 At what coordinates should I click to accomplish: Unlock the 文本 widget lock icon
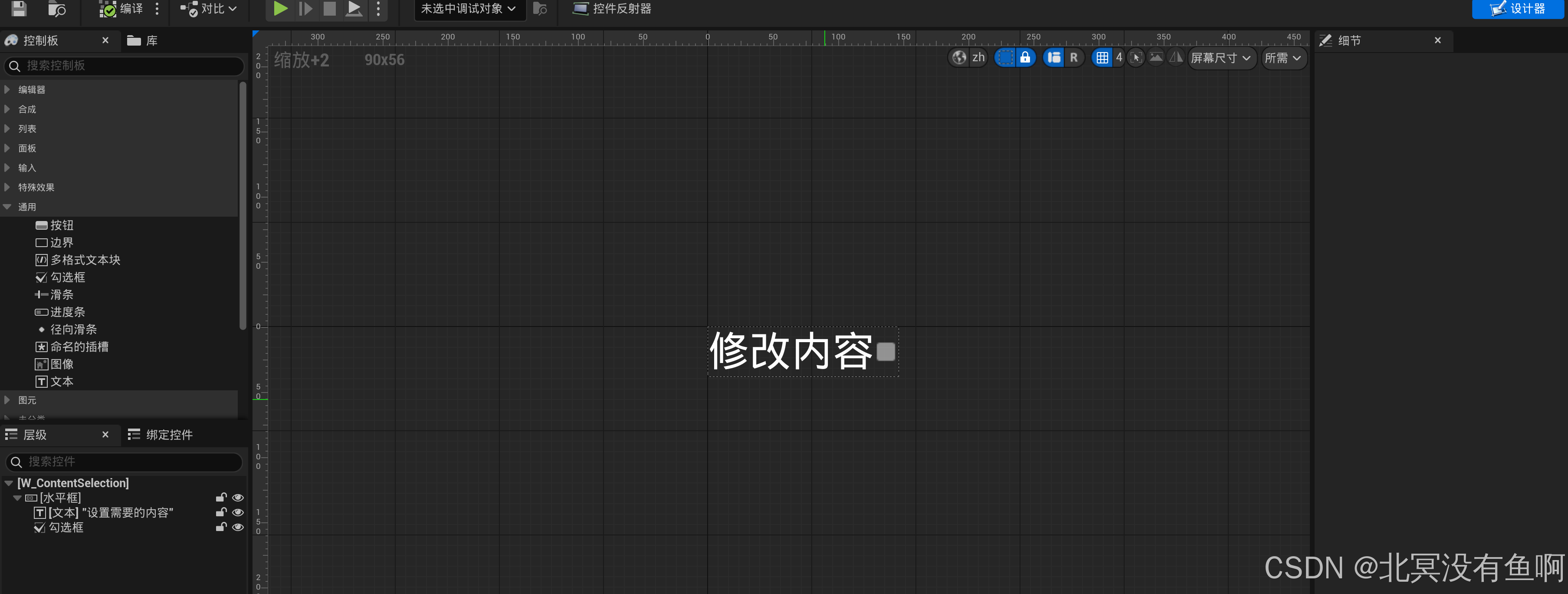click(221, 512)
